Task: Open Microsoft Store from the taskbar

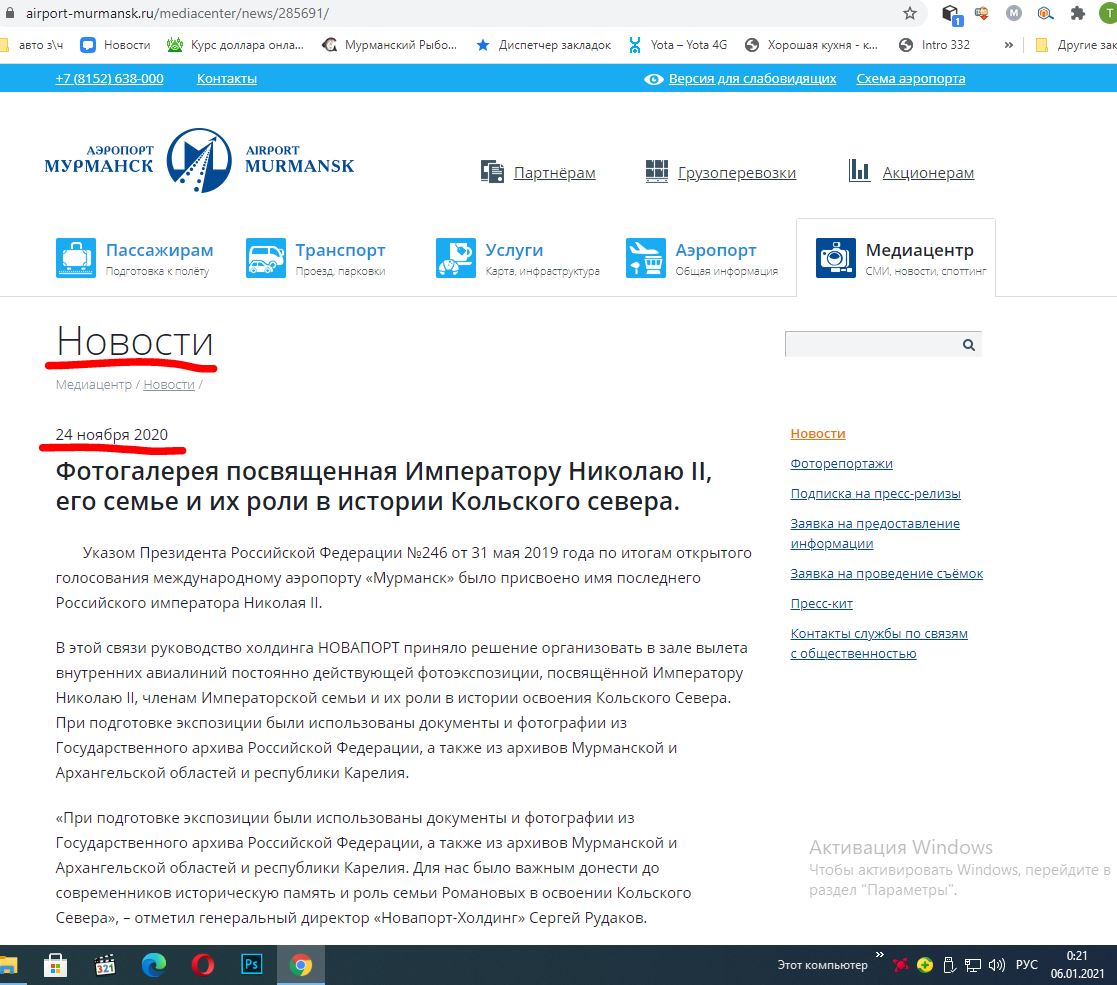Action: coord(54,965)
